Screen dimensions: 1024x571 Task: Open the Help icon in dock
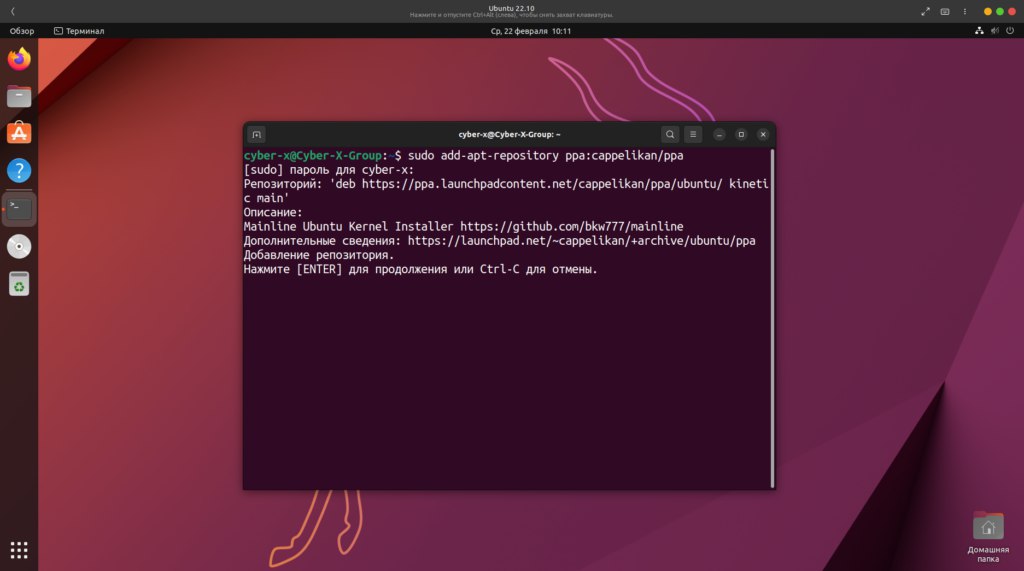coord(19,171)
